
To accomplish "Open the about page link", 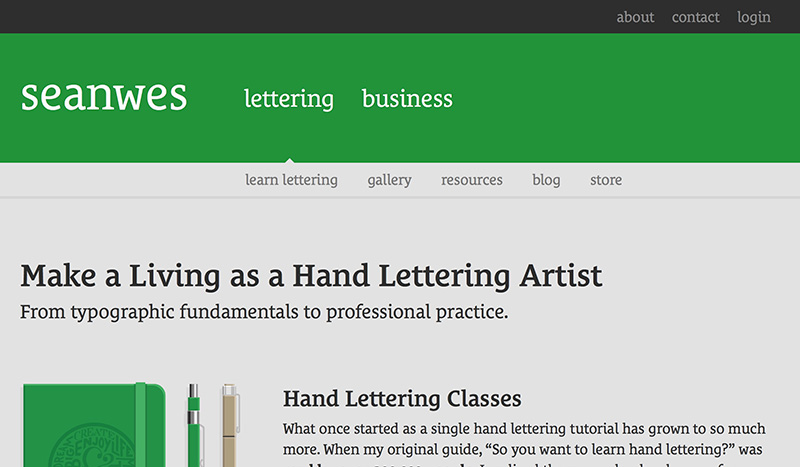I will 635,17.
